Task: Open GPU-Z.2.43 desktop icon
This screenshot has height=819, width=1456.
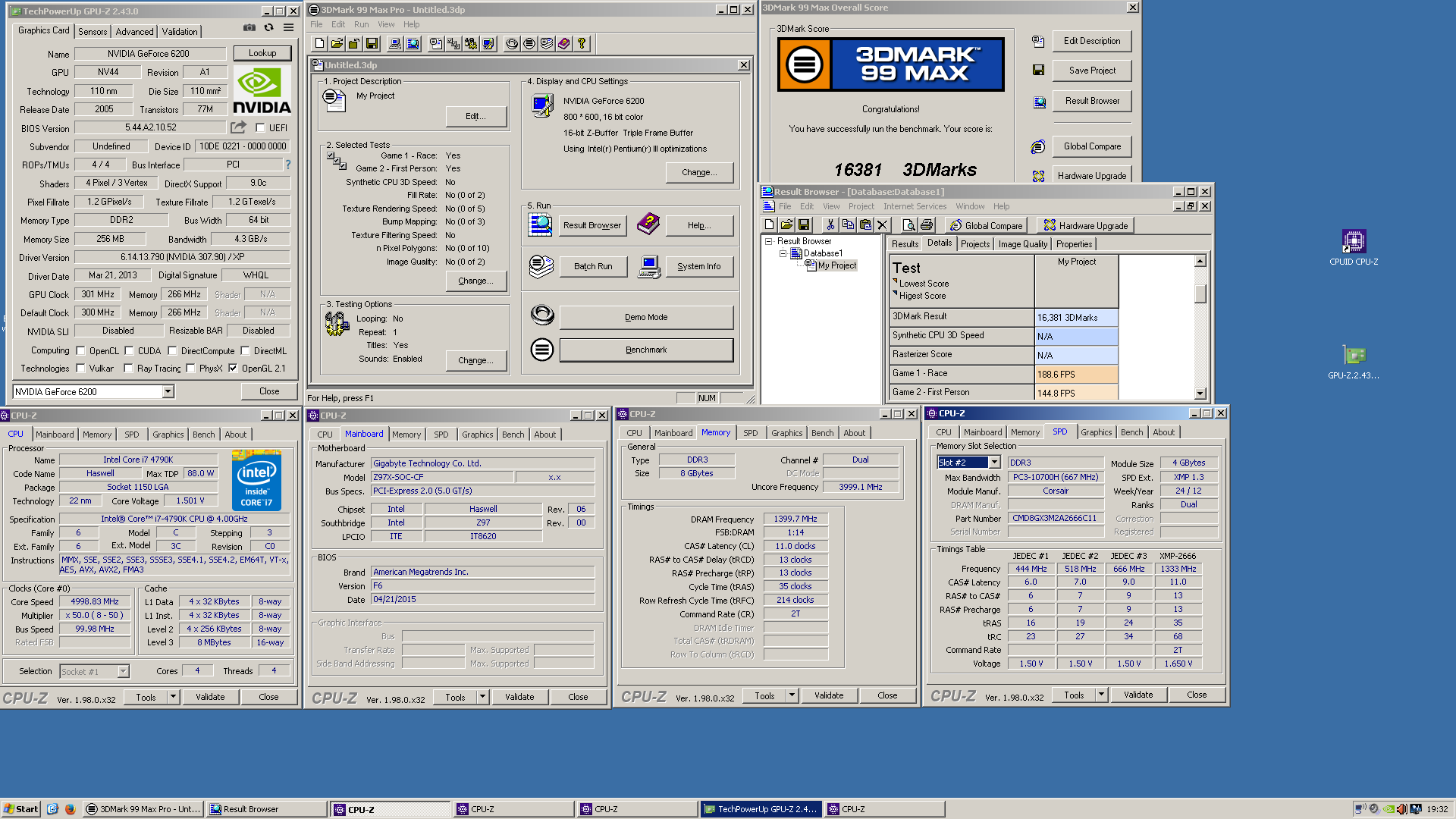Action: [x=1354, y=361]
